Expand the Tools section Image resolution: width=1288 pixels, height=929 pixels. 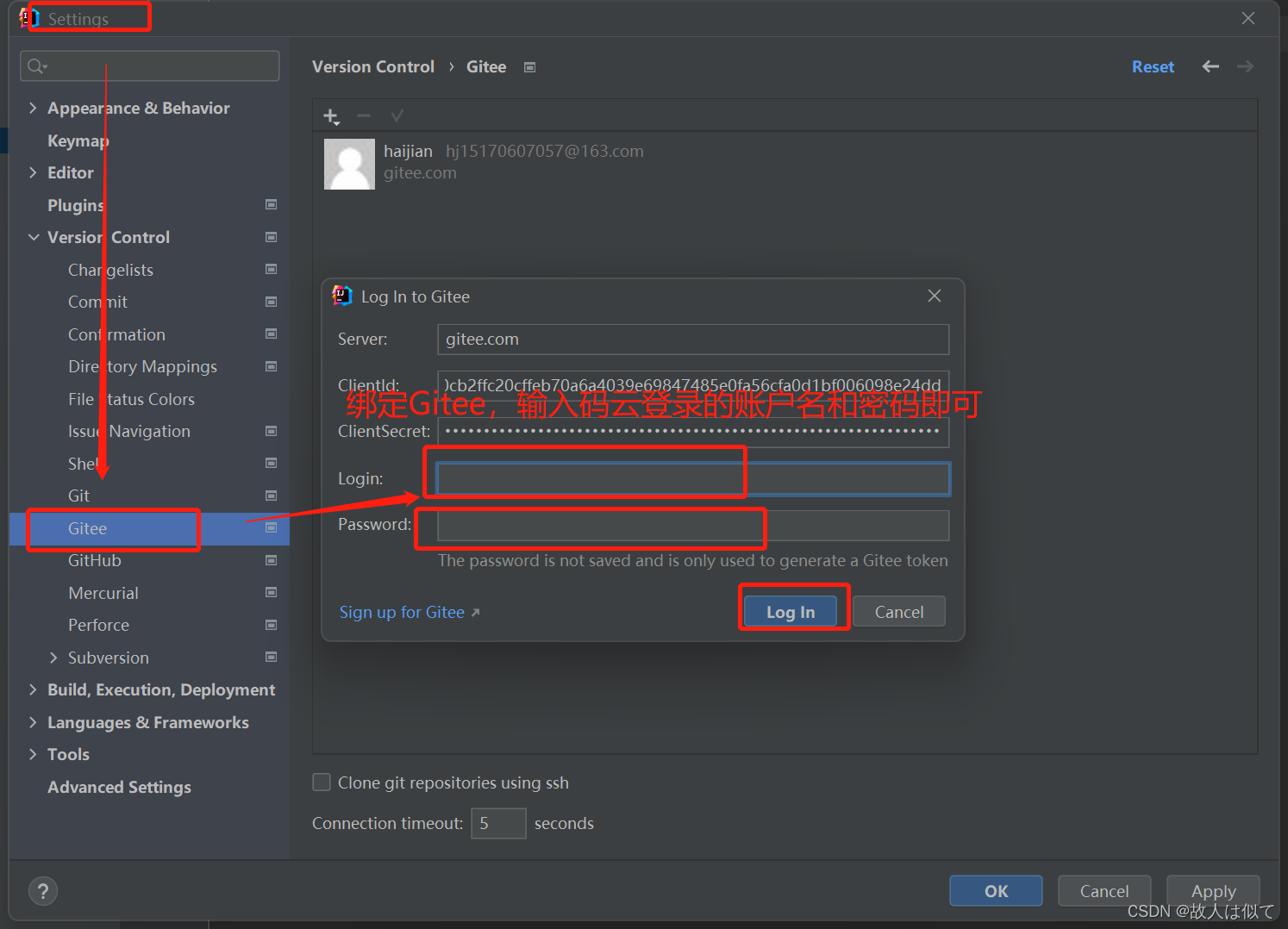33,754
